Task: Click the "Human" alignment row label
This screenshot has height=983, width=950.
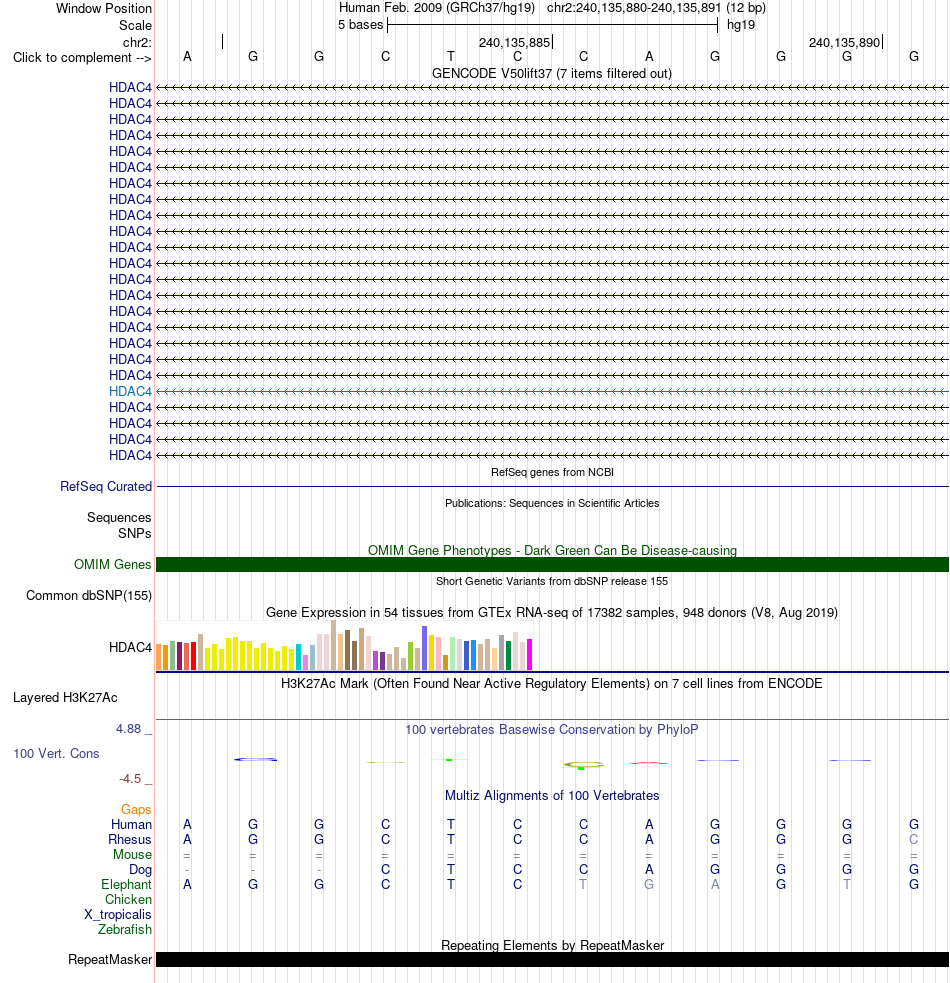Action: coord(132,824)
